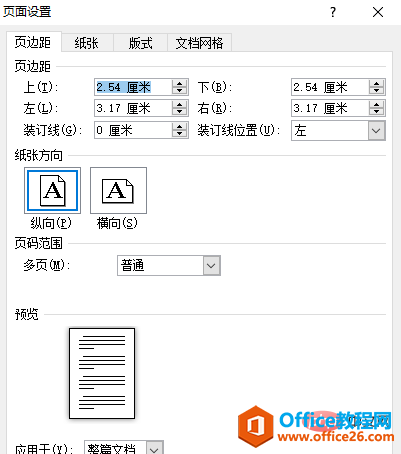This screenshot has height=454, width=401.
Task: Increase the top margin 上 value
Action: [x=180, y=84]
